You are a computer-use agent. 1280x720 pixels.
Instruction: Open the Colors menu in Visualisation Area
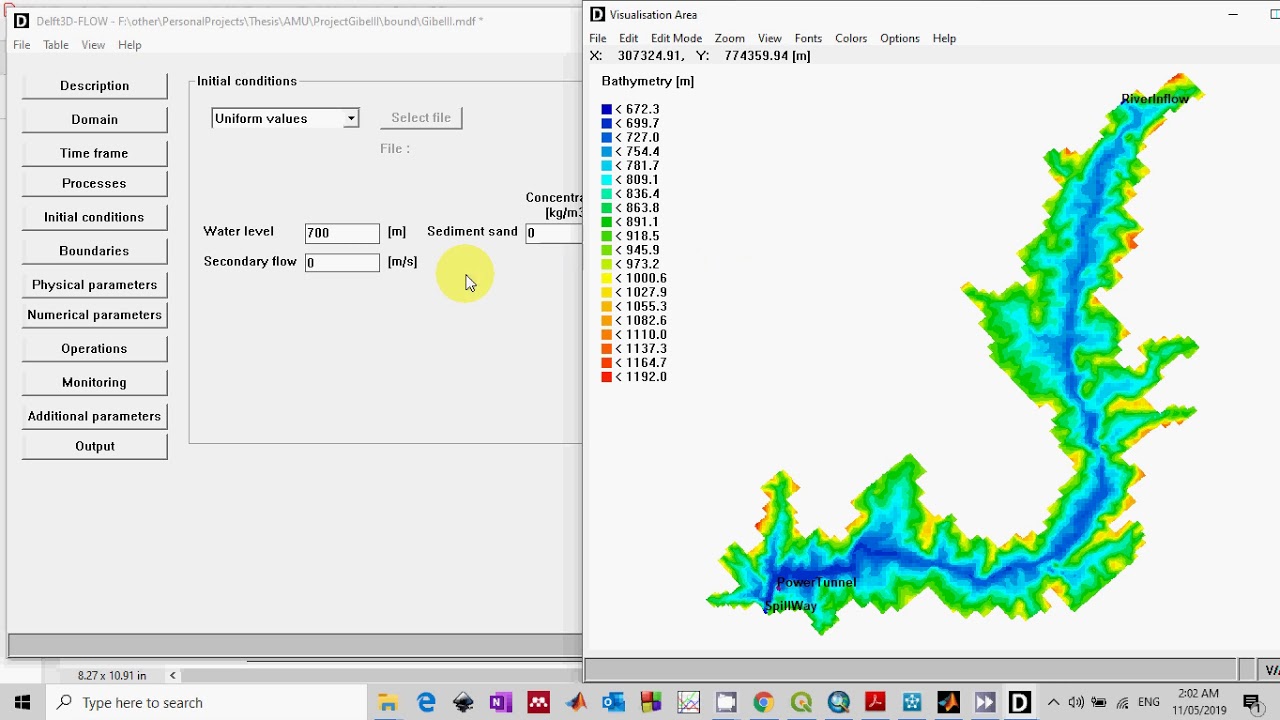(851, 38)
